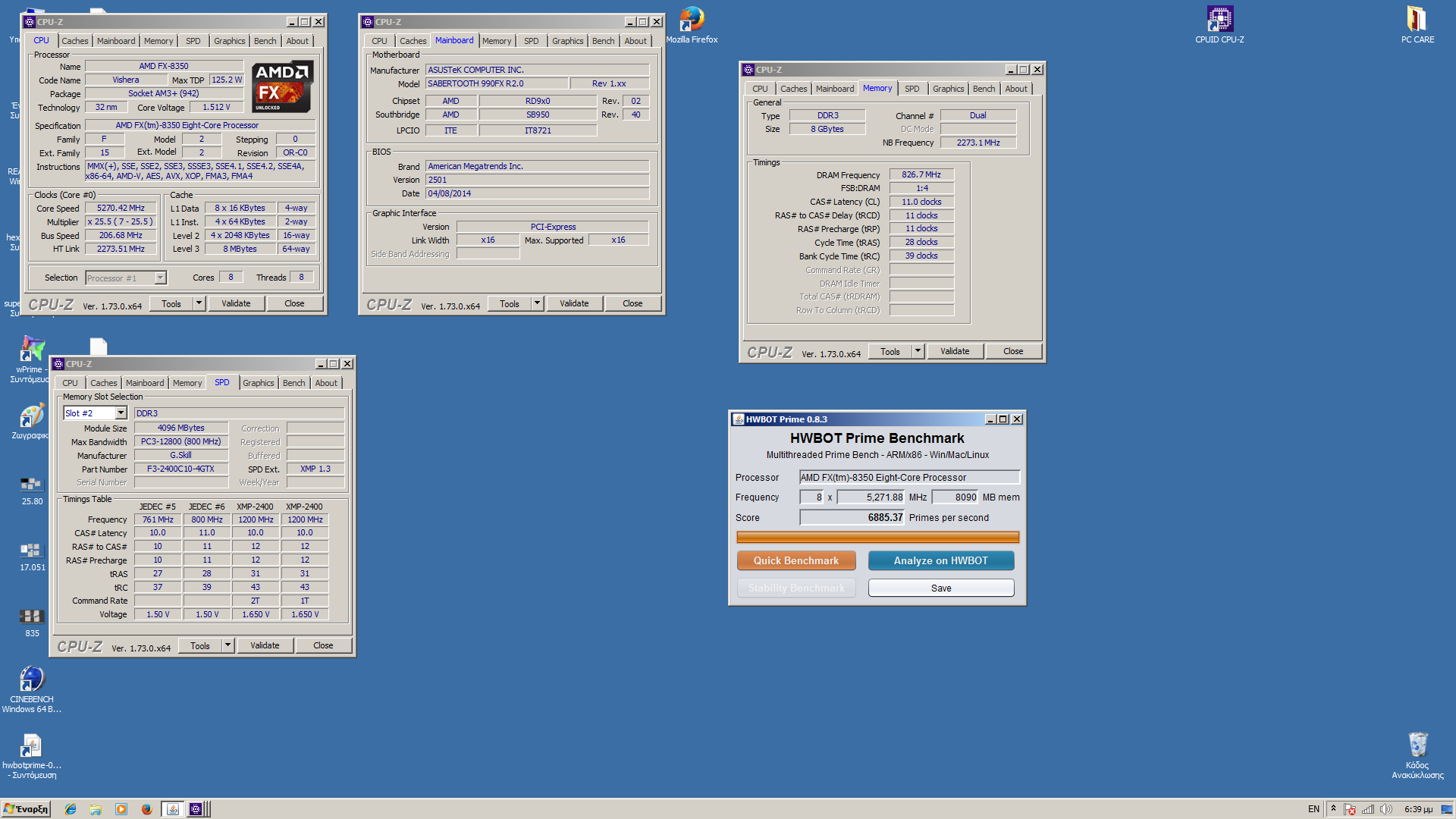Image resolution: width=1456 pixels, height=819 pixels.
Task: Click the Processor name field in HWBOT Prime
Action: 910,477
